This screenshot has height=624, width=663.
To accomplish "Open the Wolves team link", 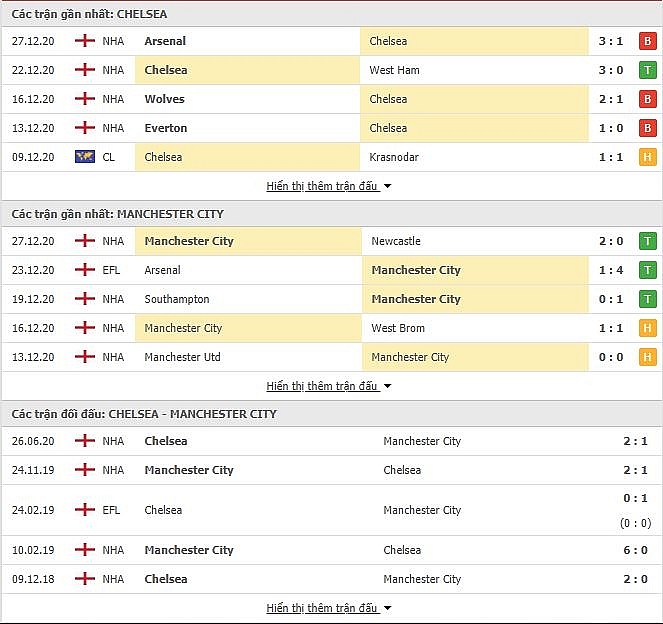I will point(164,99).
